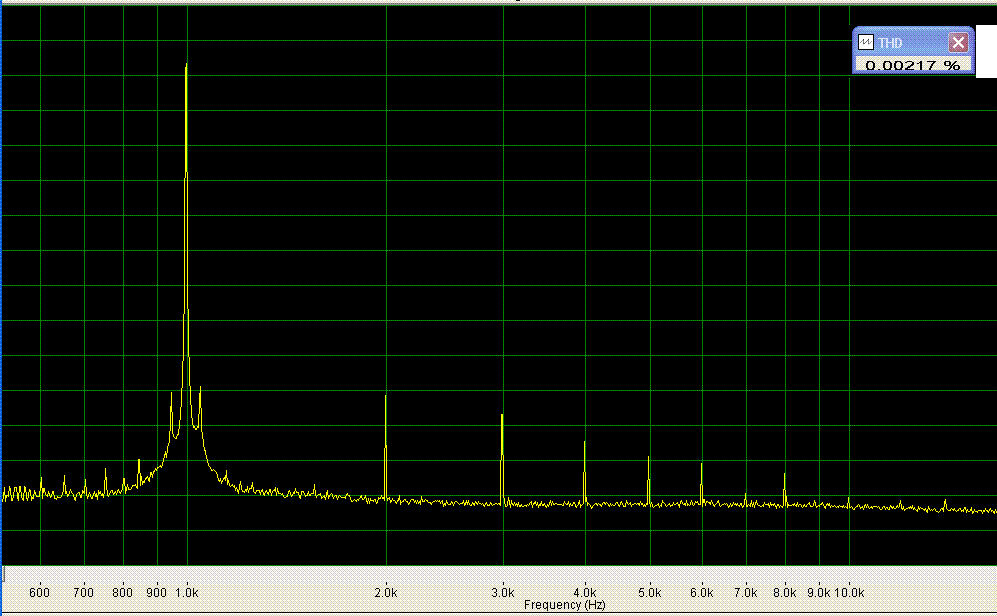Close the THD readout window
Viewport: 997px width, 616px height.
(x=958, y=43)
